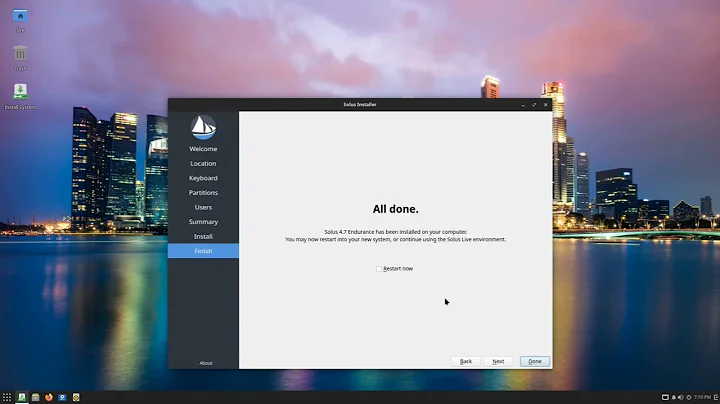Click the 'Solus 4.7 Endurance has been installed' text

point(395,232)
